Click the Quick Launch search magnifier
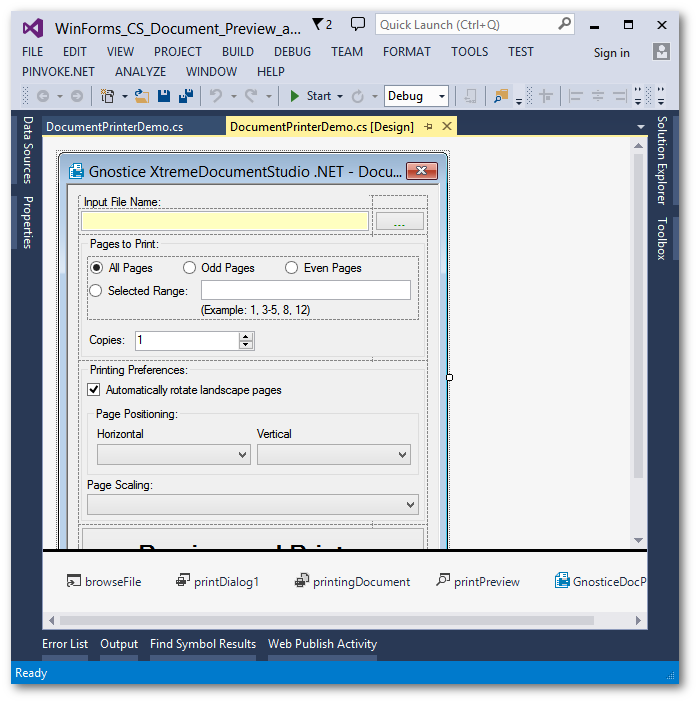 coord(564,23)
